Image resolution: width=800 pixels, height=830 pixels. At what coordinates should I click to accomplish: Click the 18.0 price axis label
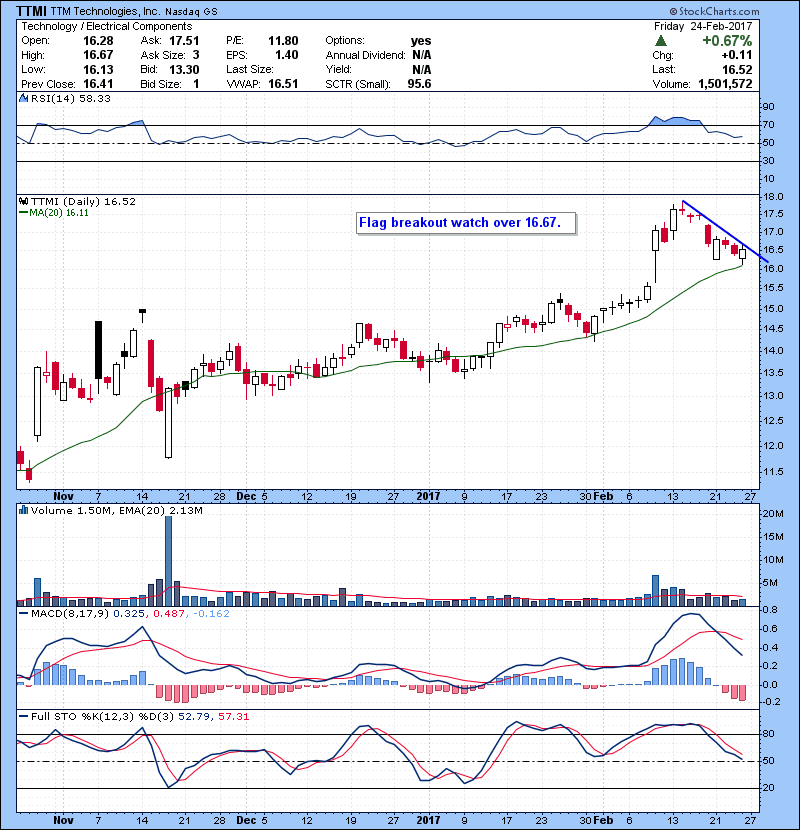pyautogui.click(x=774, y=197)
